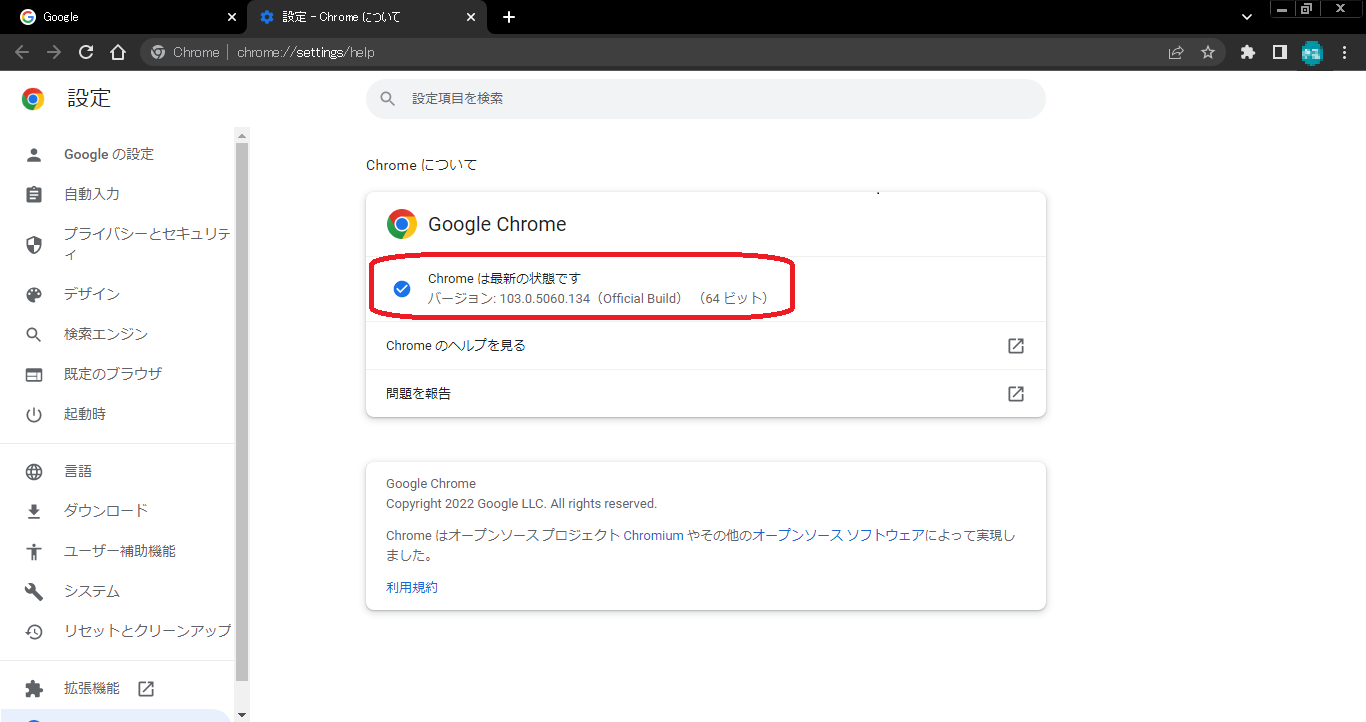Click the power icon beside 起動時
Viewport: 1366px width, 722px height.
click(x=34, y=415)
